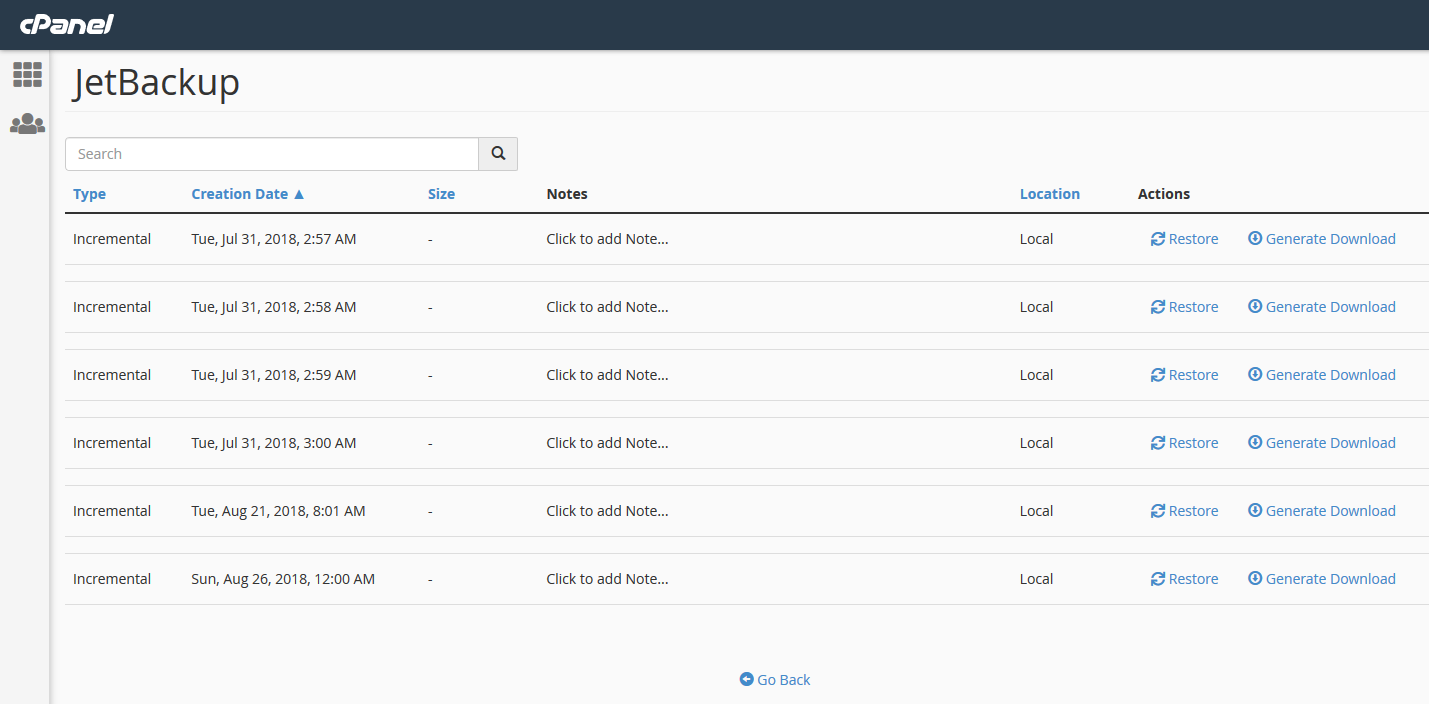1429x704 pixels.
Task: Click Restore text for Aug 21 backup
Action: pos(1194,511)
